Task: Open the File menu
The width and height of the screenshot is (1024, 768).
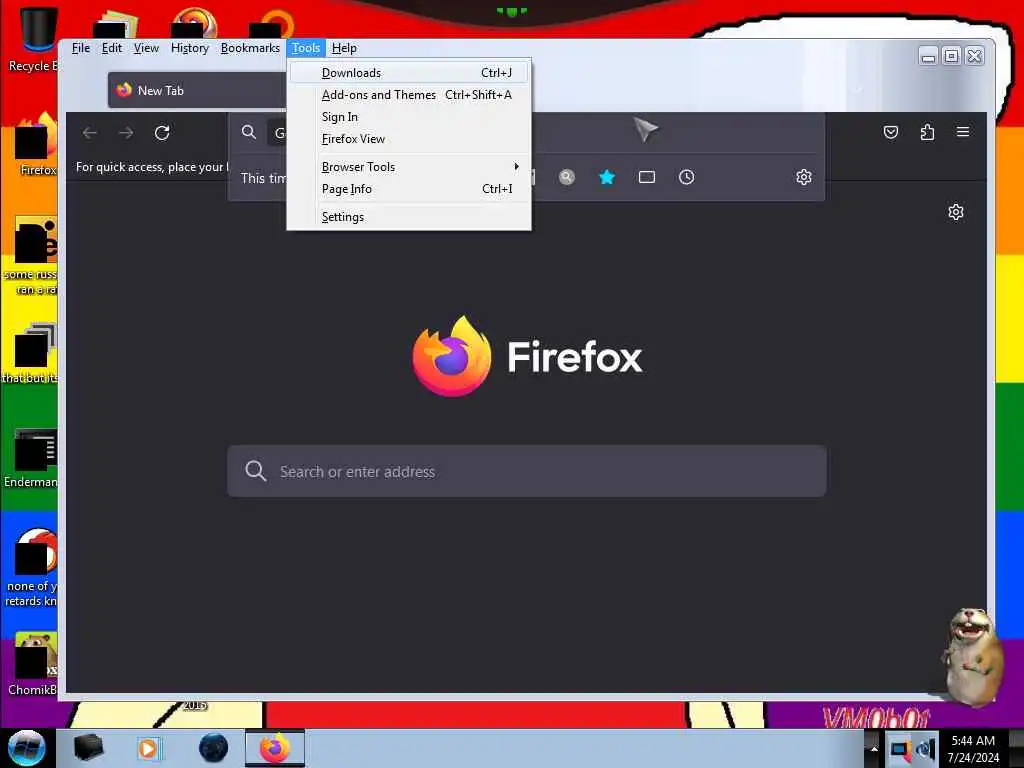Action: click(x=81, y=48)
